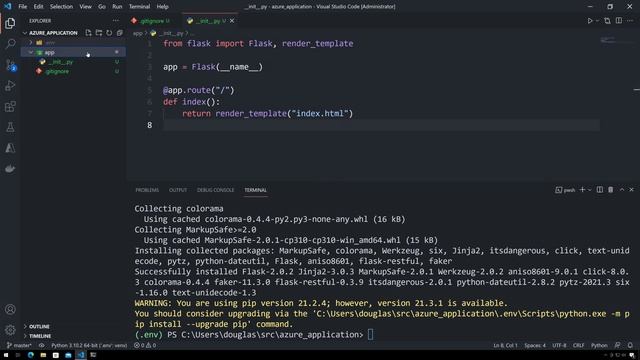This screenshot has height=360, width=640.
Task: Select the TERMINAL panel tab
Action: [x=256, y=190]
